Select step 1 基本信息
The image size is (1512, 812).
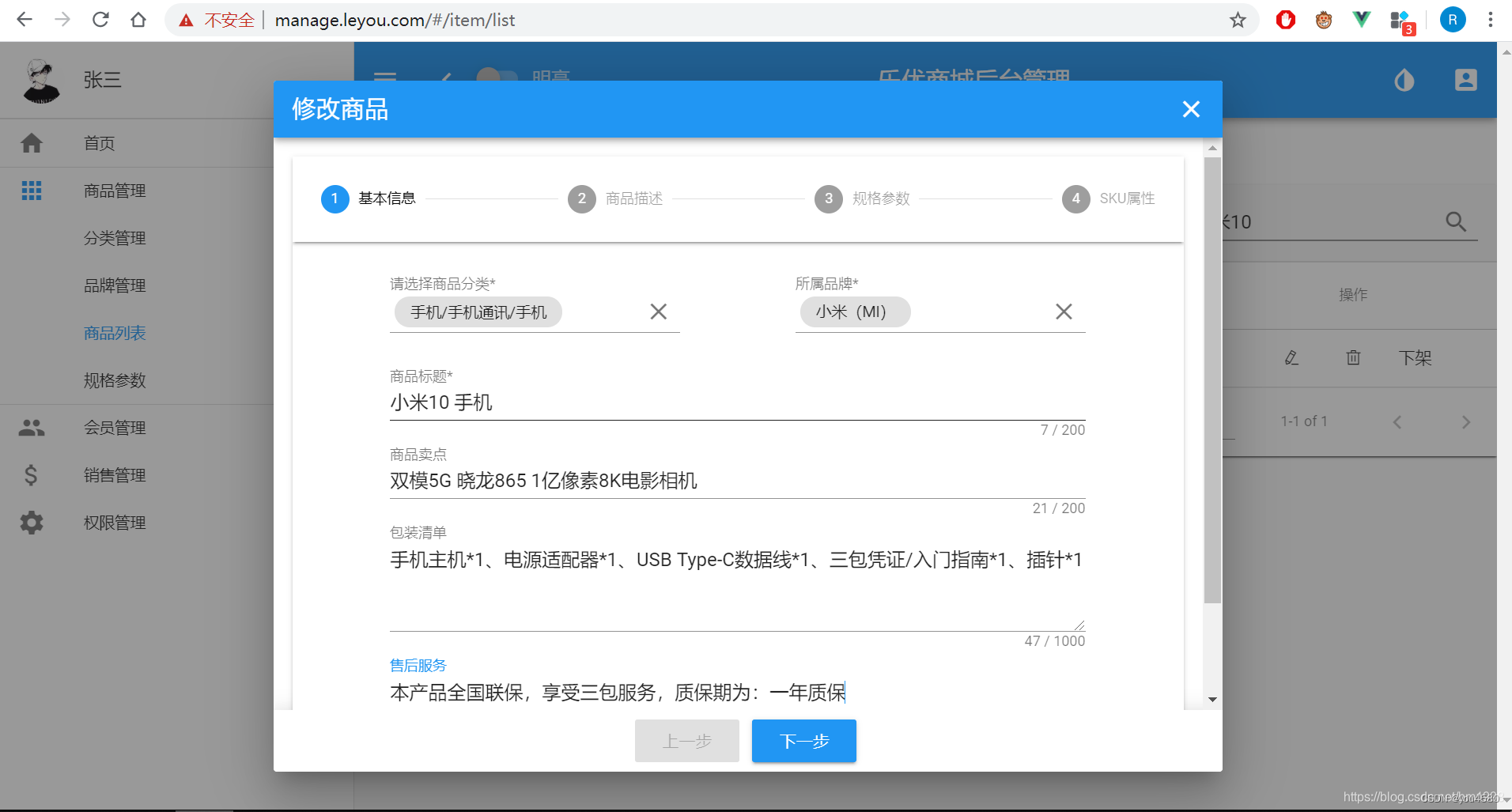(x=369, y=198)
